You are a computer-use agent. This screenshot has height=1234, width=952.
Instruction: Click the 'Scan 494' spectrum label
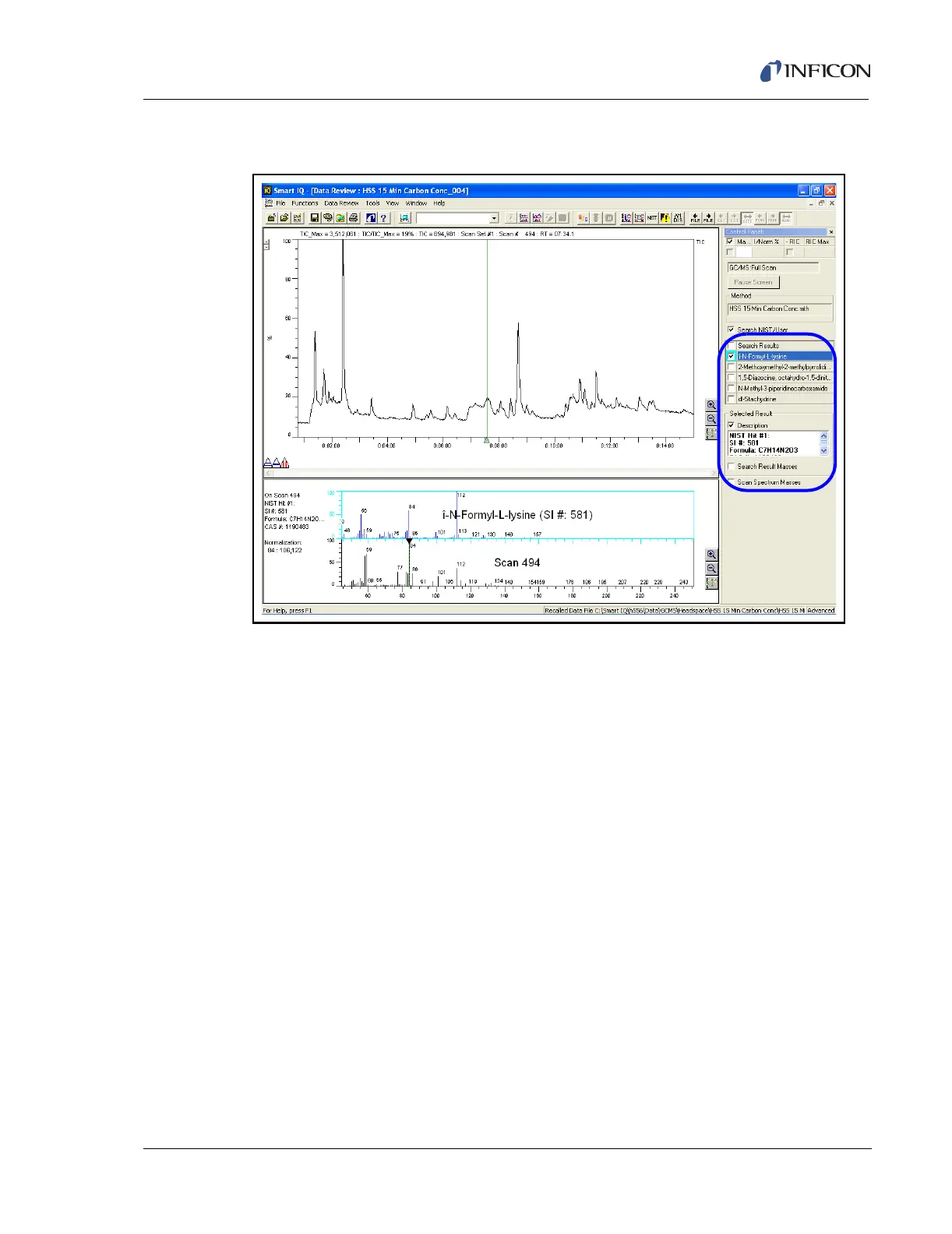pyautogui.click(x=517, y=562)
